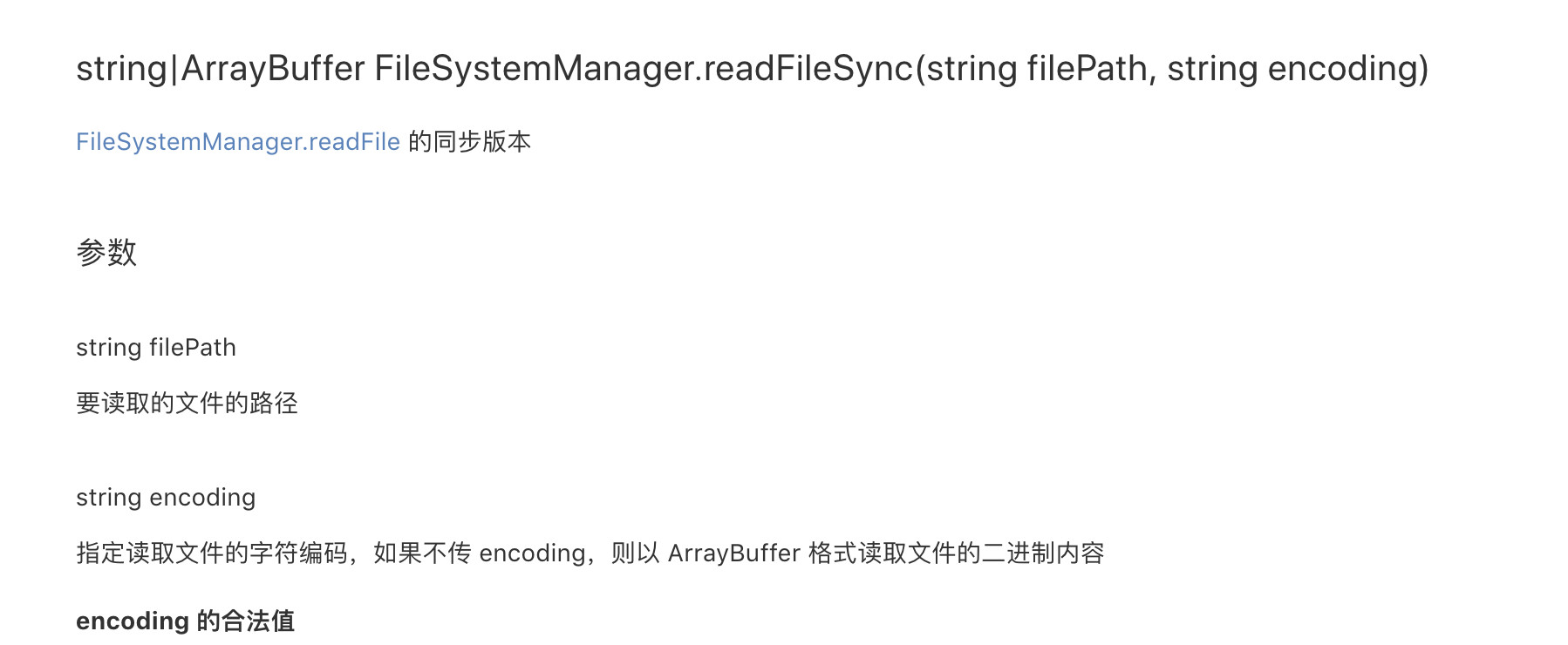
Task: Click the word 'encoding' in '如果不传 encoding'
Action: [x=532, y=553]
